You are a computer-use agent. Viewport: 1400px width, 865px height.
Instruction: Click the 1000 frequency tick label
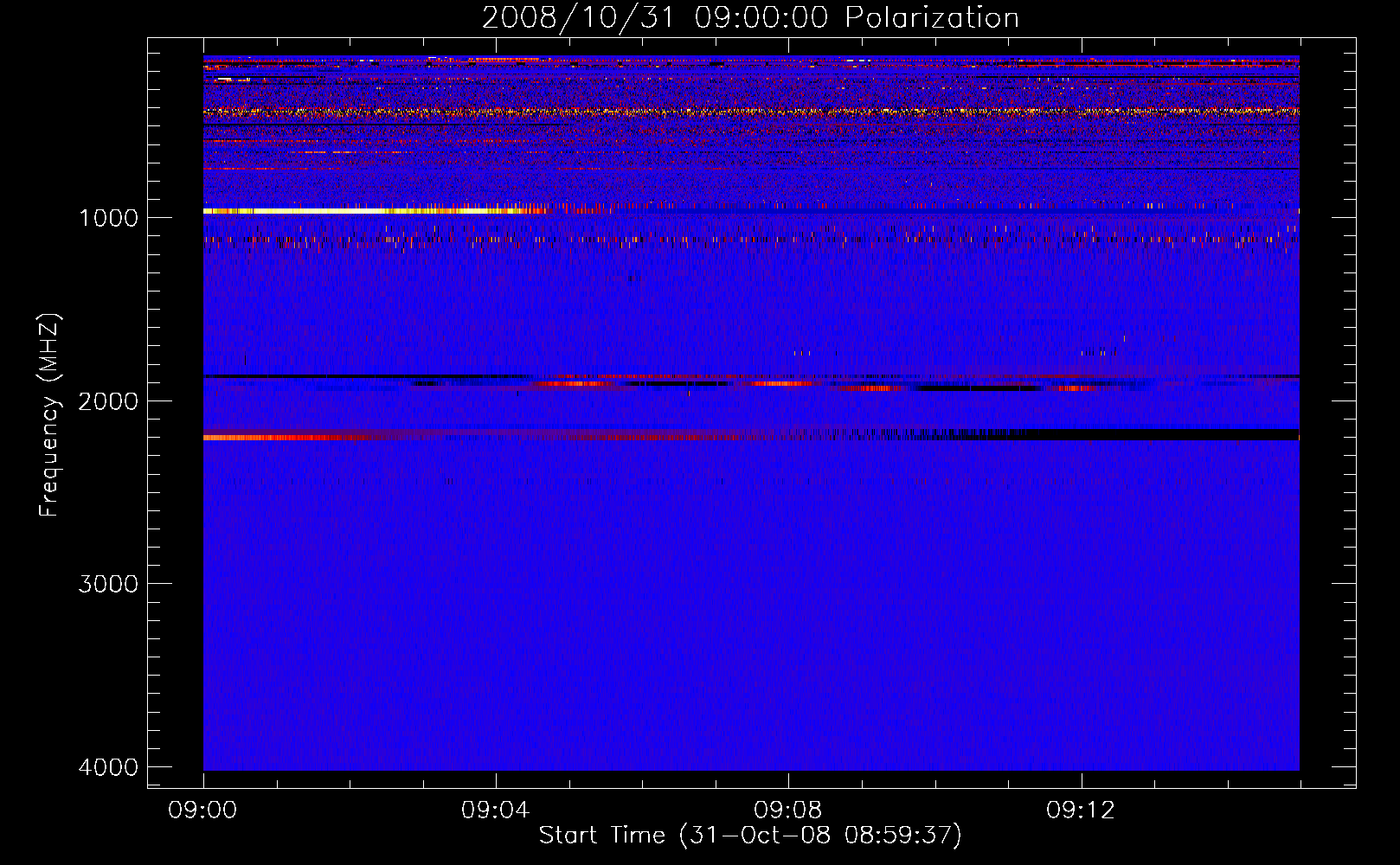[x=108, y=217]
